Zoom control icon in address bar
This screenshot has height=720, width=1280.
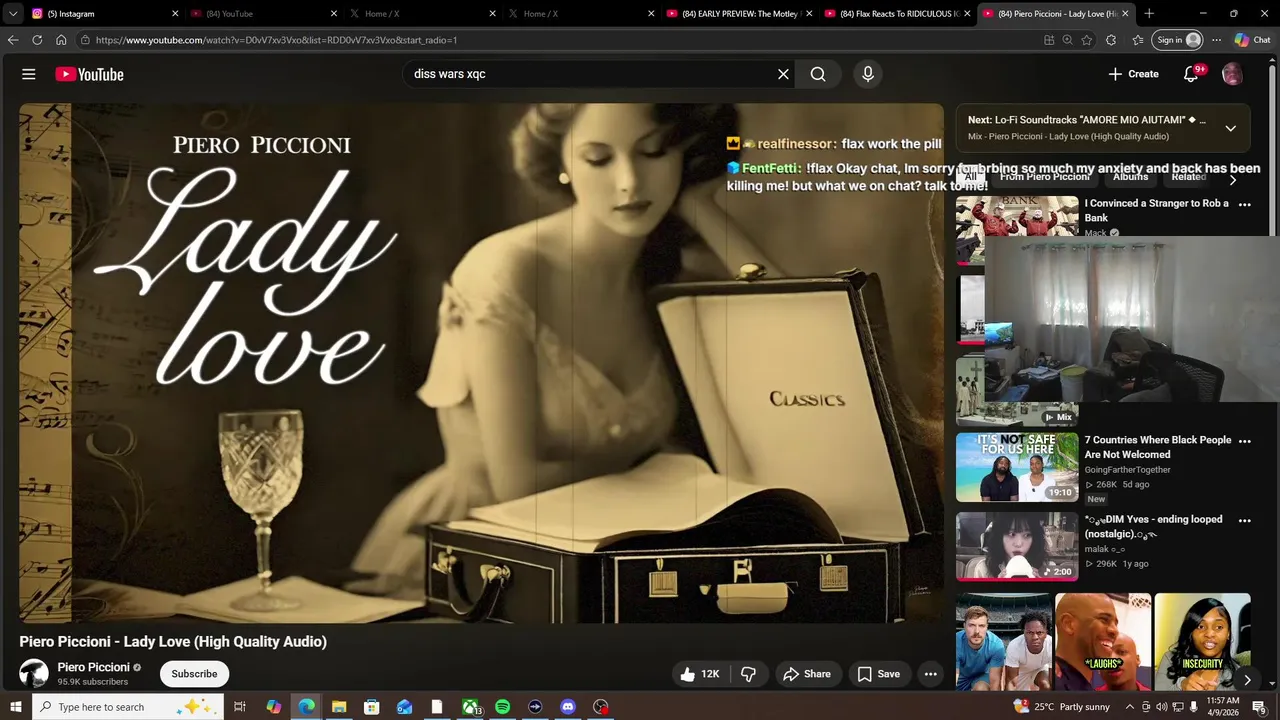click(1067, 40)
